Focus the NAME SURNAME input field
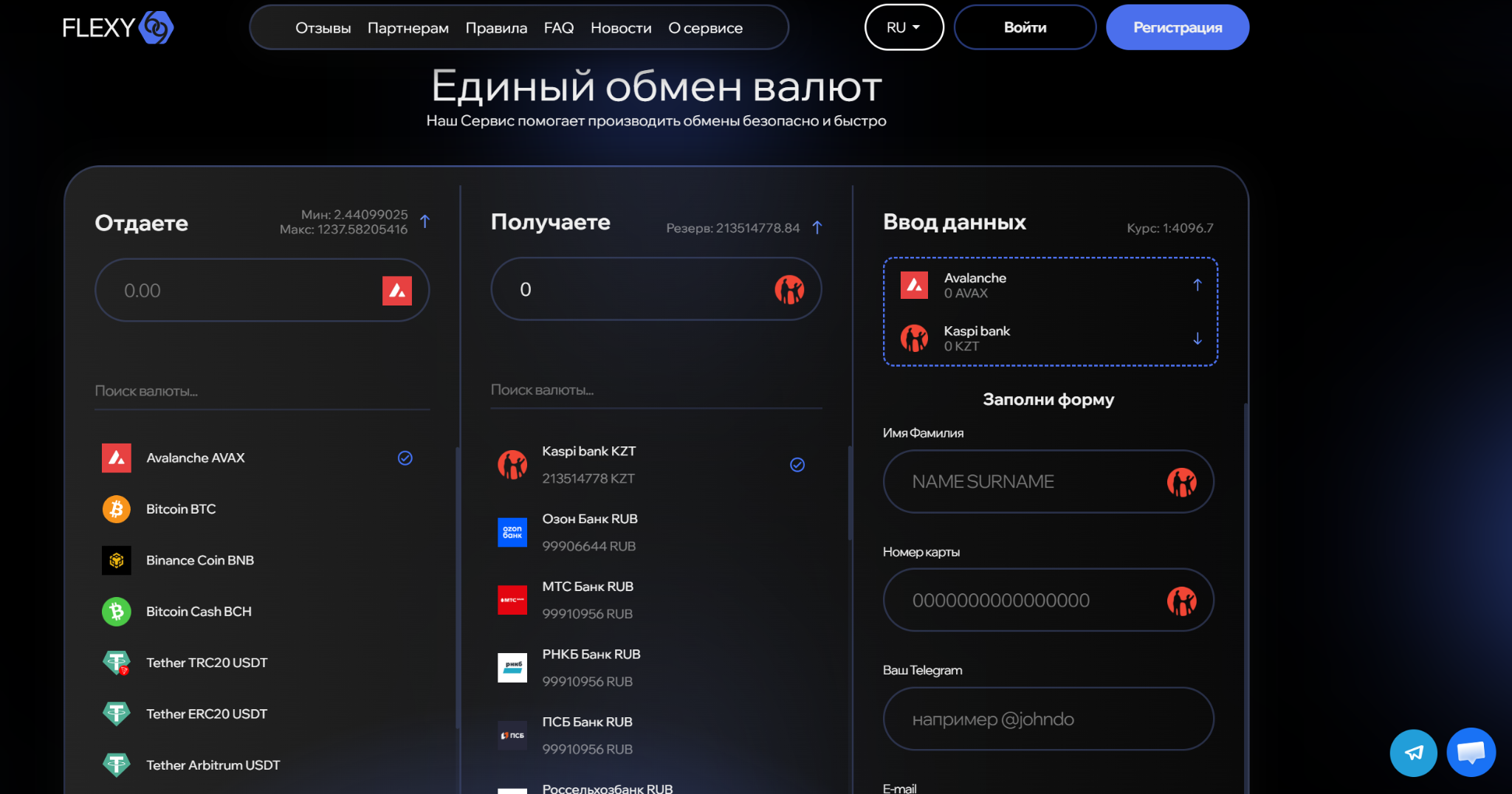Screen dimensions: 1512x794 (x=1048, y=481)
